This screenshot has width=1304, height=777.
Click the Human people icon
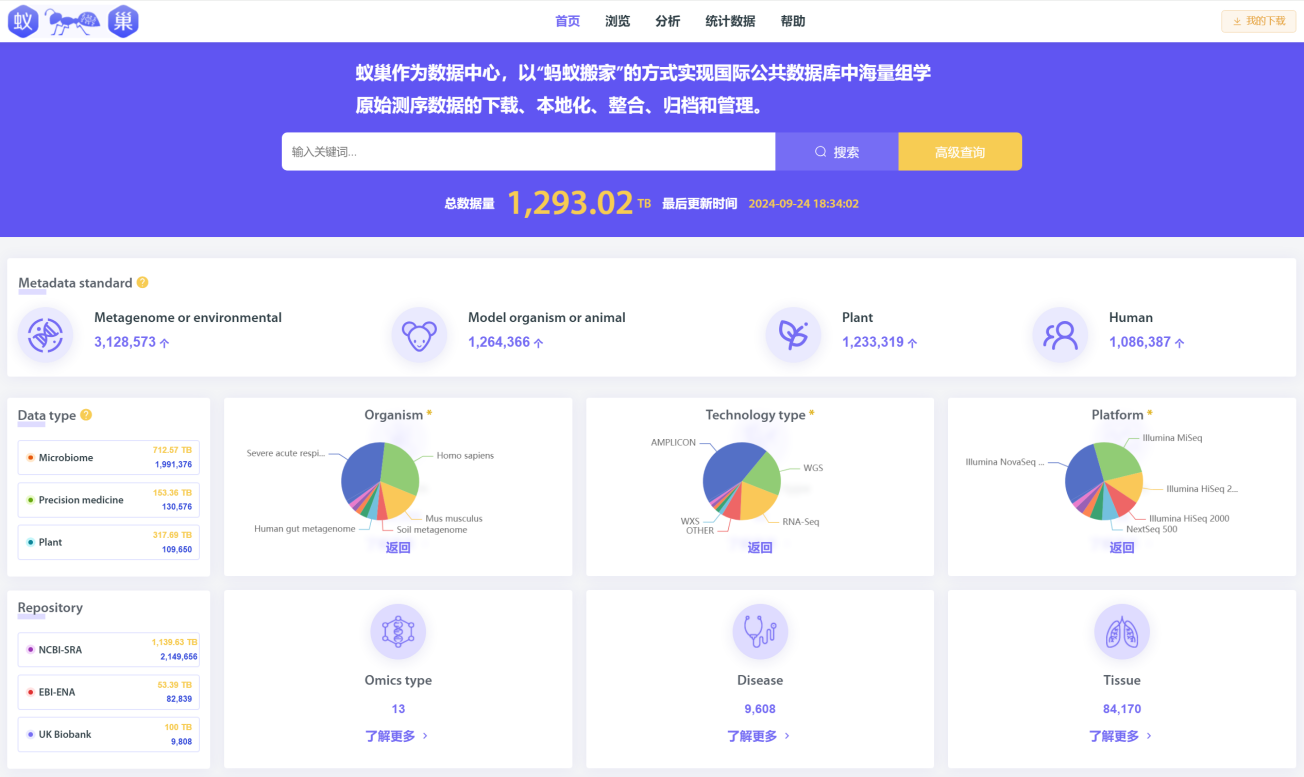coord(1060,335)
